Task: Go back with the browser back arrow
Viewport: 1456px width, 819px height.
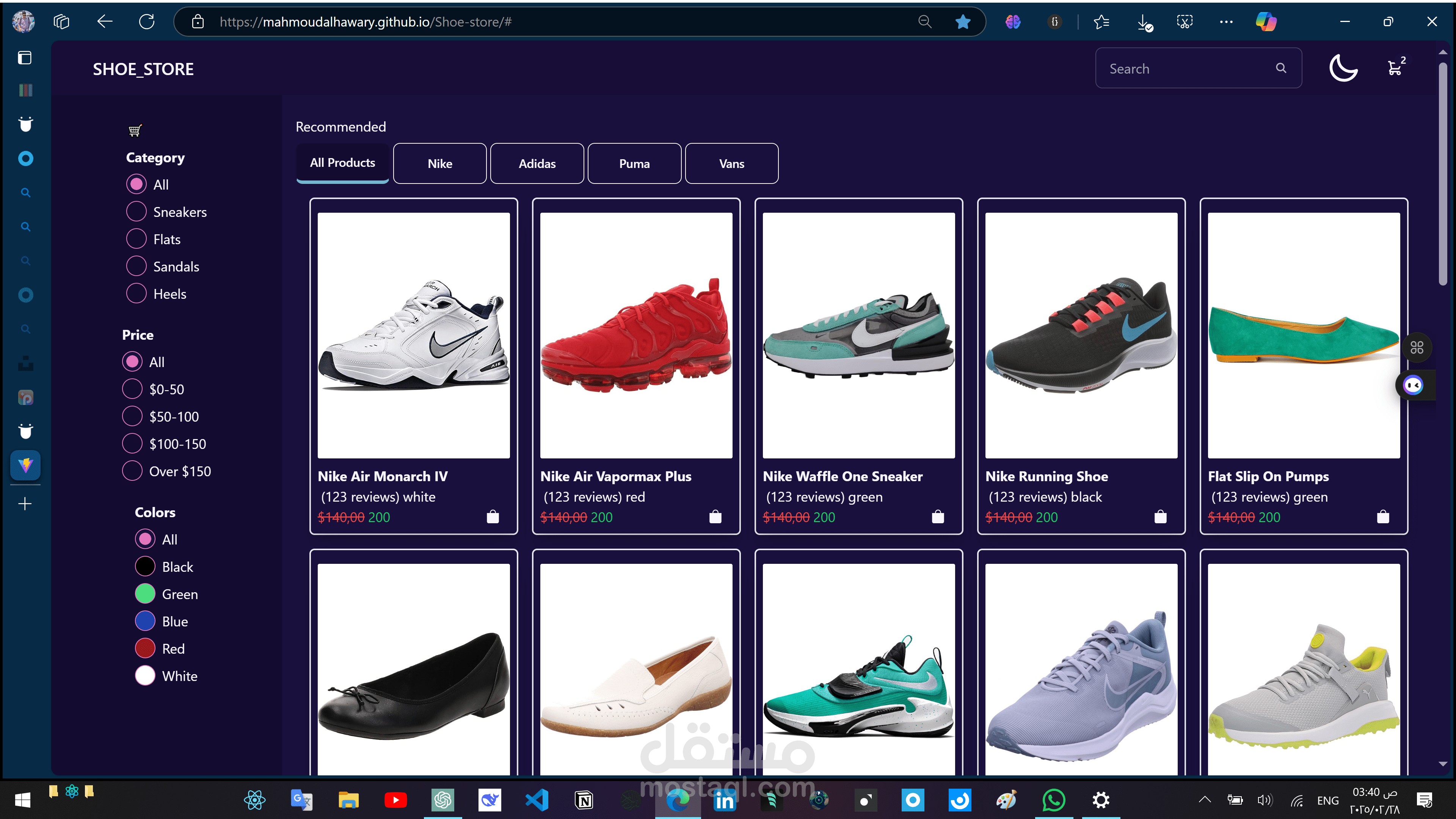Action: pos(105,22)
